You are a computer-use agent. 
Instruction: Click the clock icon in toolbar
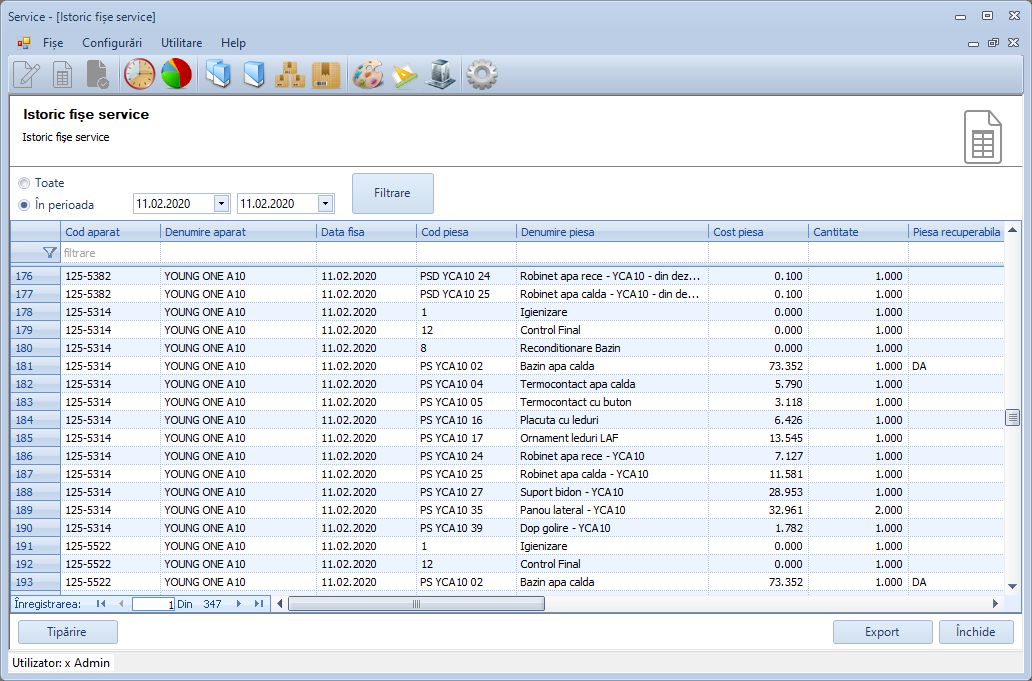click(x=139, y=75)
